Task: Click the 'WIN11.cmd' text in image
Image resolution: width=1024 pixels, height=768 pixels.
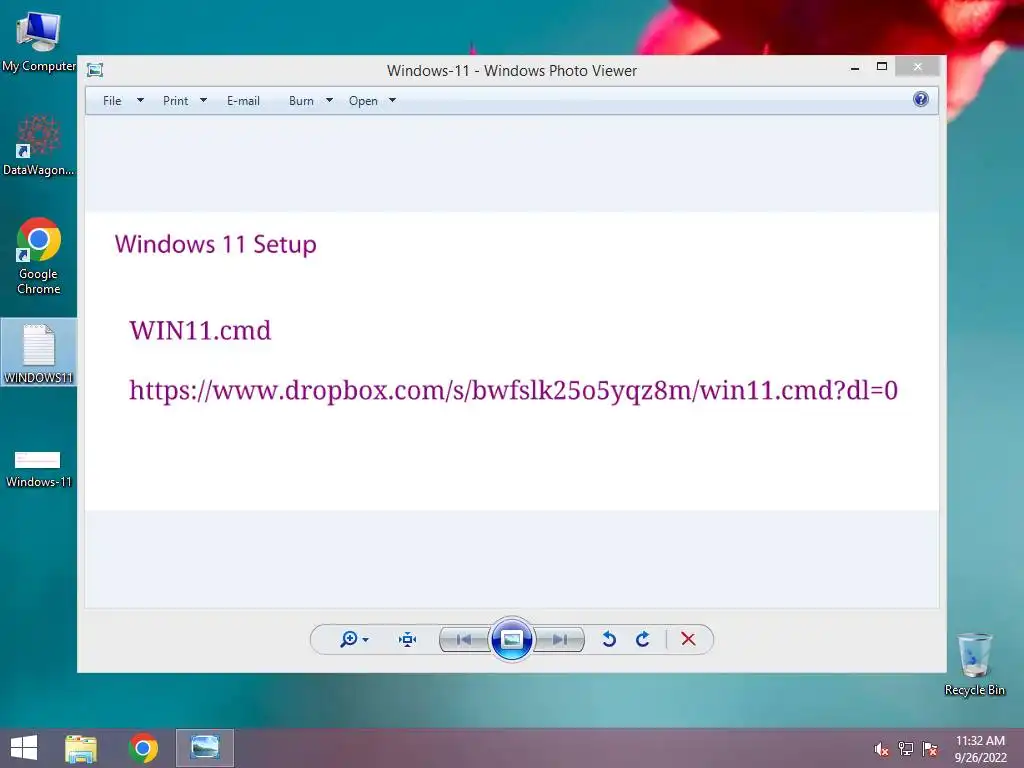Action: (x=200, y=330)
